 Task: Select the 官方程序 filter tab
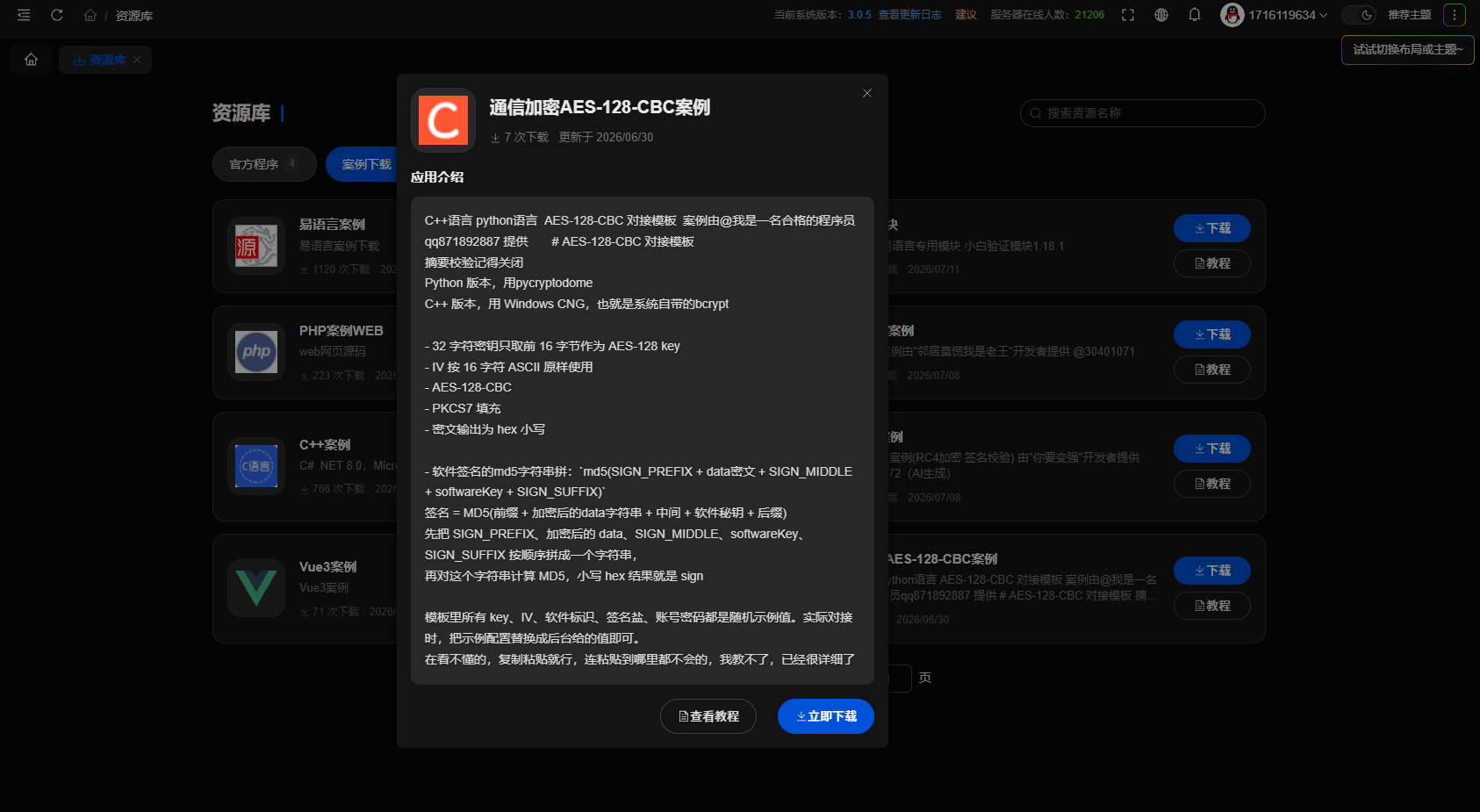(x=264, y=164)
